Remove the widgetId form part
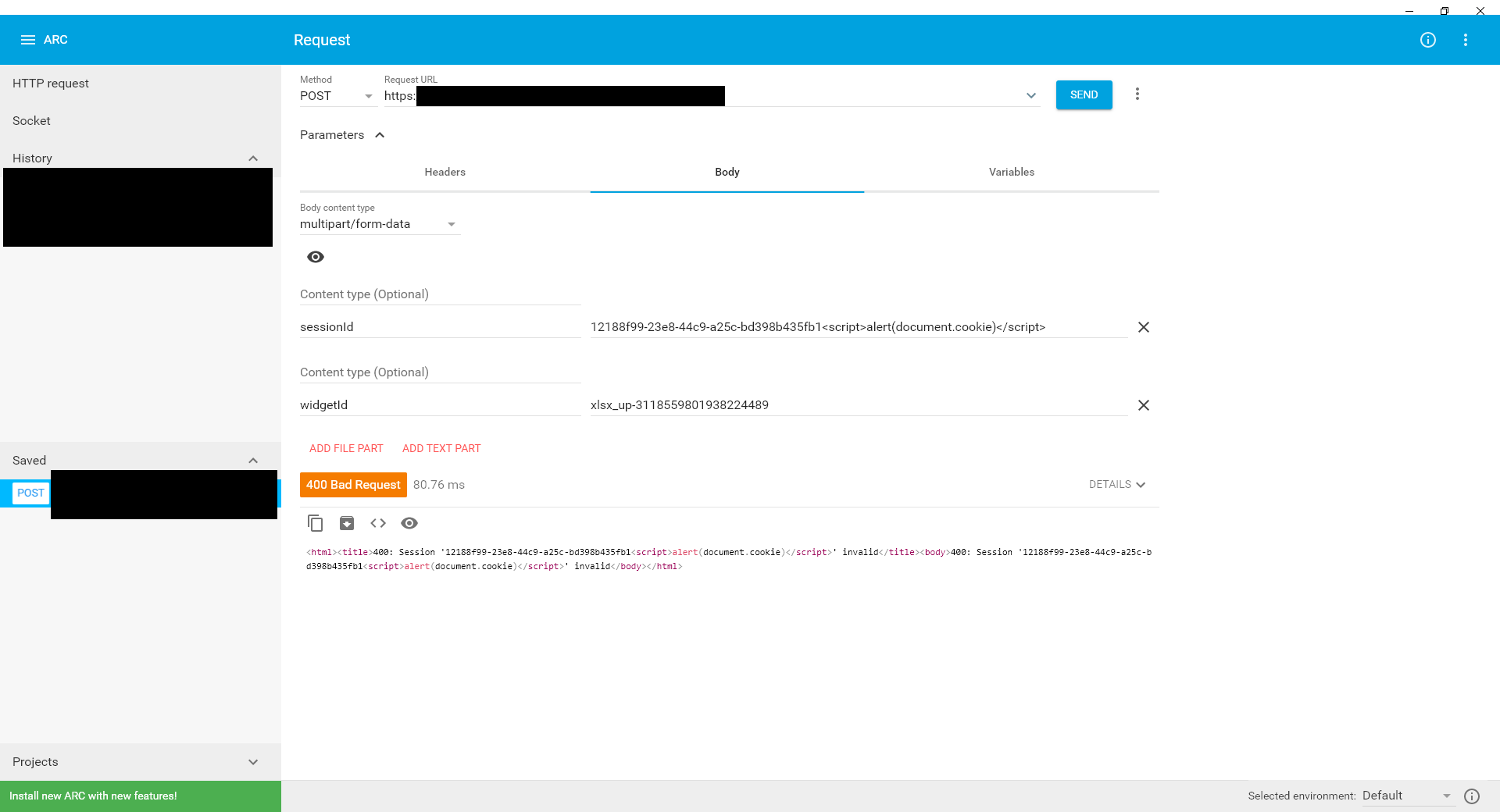 (x=1143, y=405)
